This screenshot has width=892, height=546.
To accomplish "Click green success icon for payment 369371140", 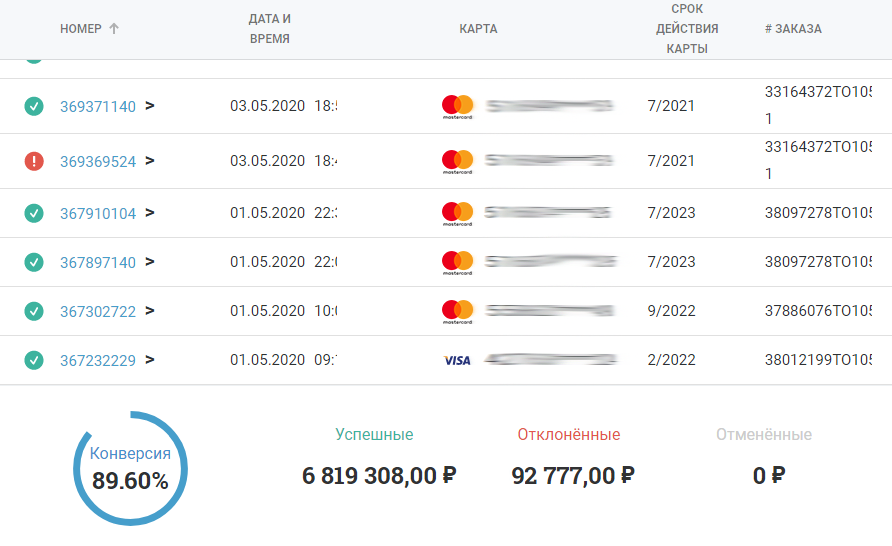I will 34,106.
